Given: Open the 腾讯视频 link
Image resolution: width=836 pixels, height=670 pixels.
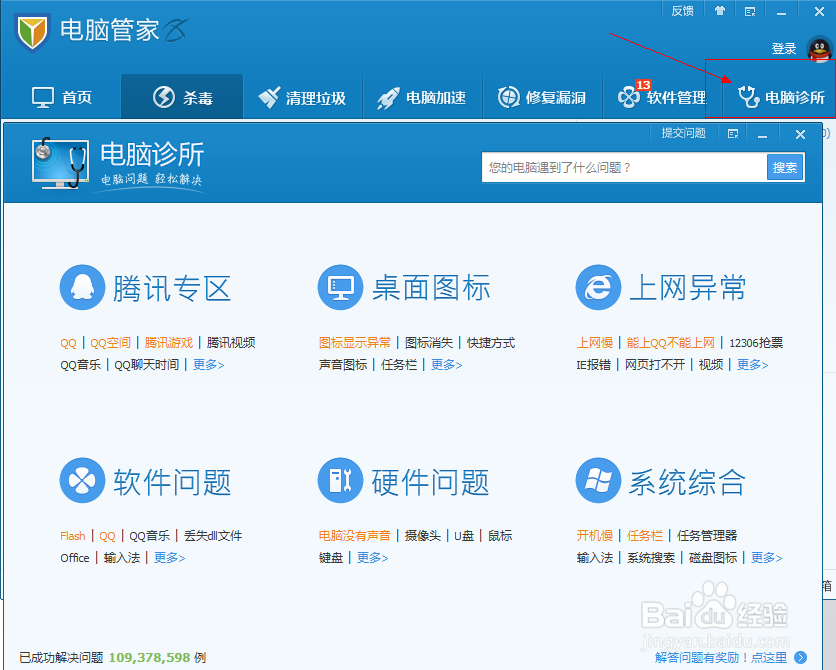Looking at the screenshot, I should [231, 343].
